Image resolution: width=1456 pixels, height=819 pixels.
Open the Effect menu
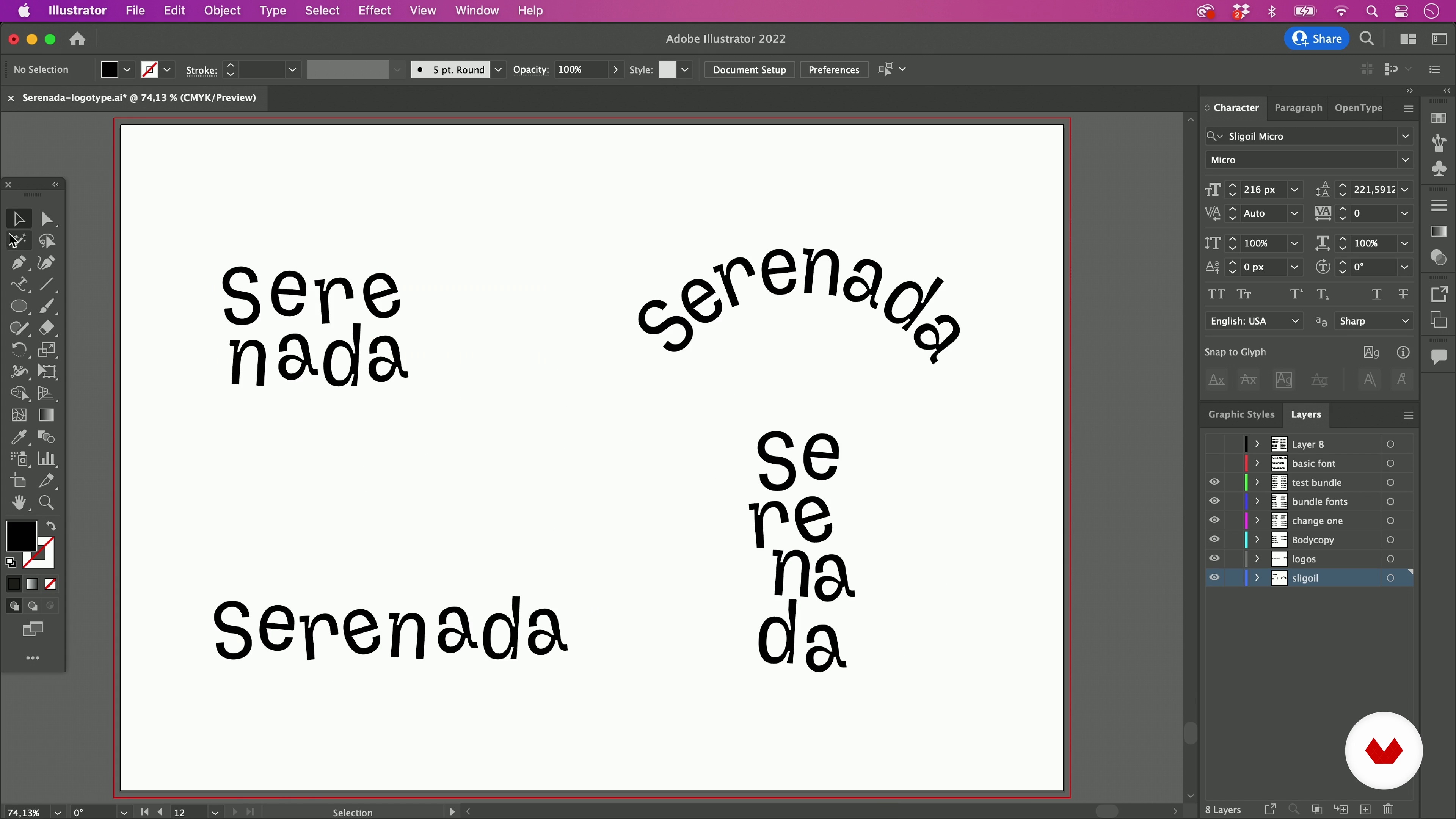pyautogui.click(x=374, y=10)
